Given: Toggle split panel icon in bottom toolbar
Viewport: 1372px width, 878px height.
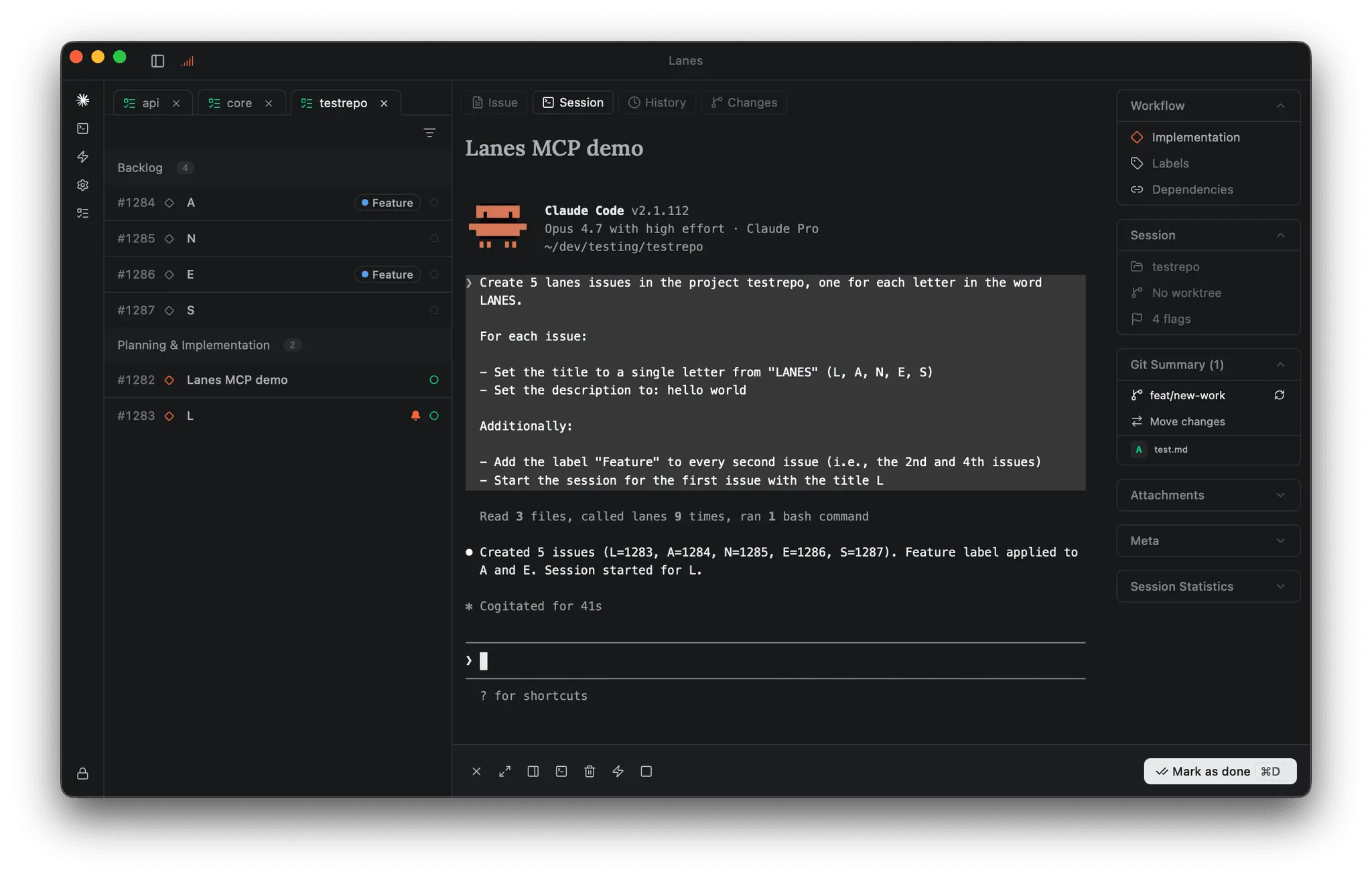Looking at the screenshot, I should [533, 772].
